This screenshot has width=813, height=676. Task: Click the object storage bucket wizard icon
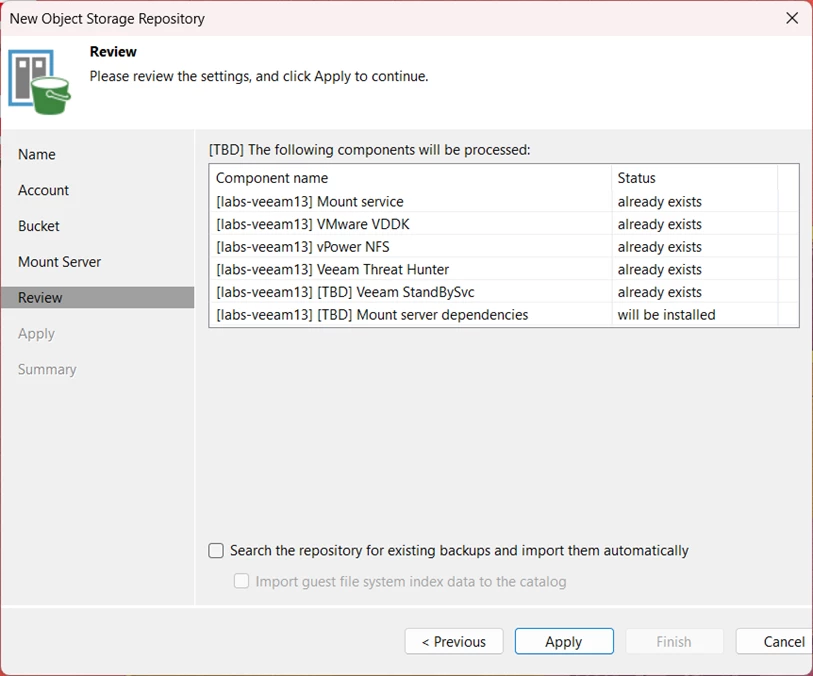39,82
